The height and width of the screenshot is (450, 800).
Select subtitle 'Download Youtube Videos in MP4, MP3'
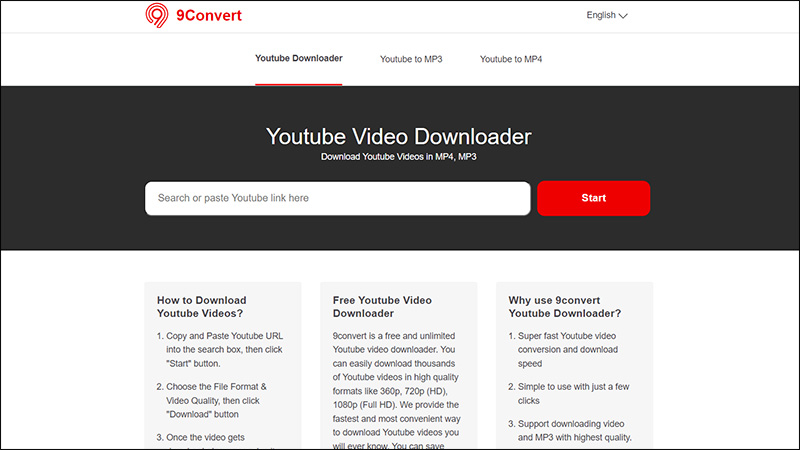tap(398, 157)
